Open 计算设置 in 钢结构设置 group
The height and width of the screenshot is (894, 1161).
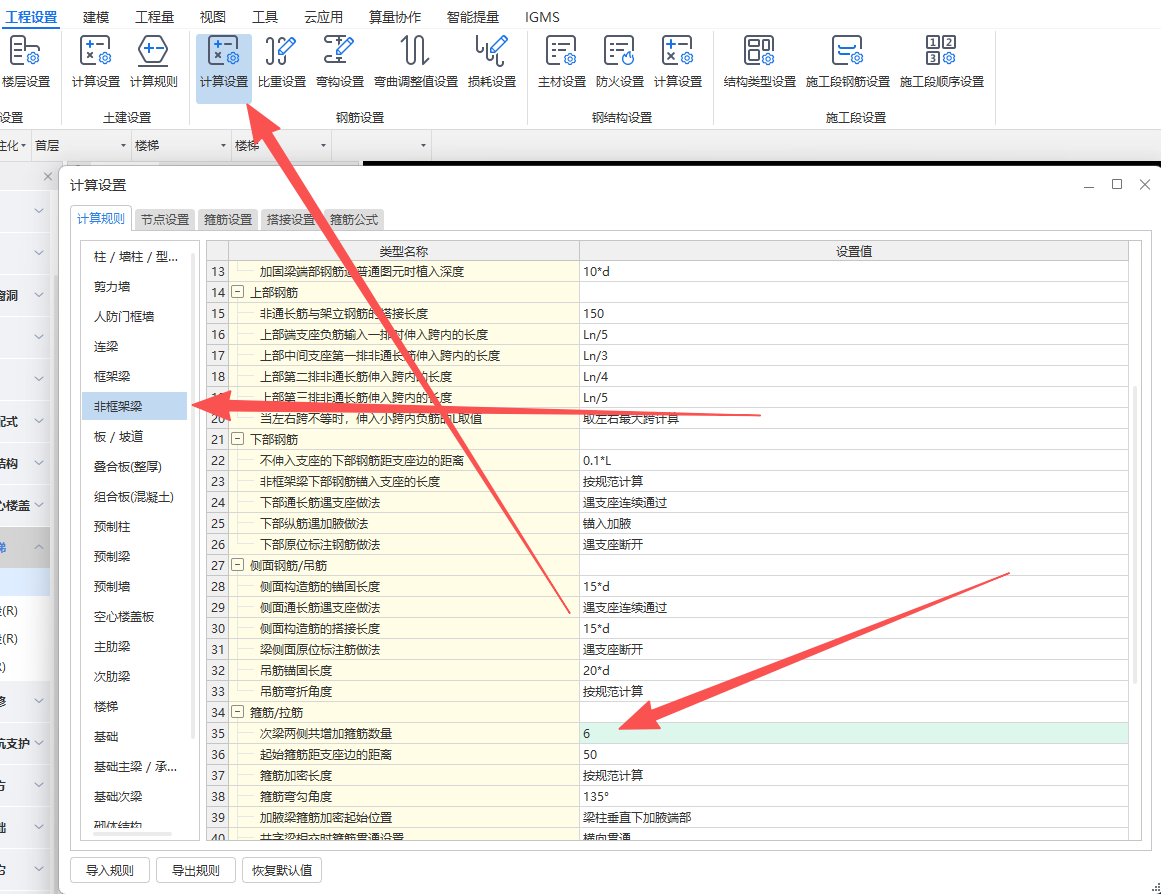677,62
